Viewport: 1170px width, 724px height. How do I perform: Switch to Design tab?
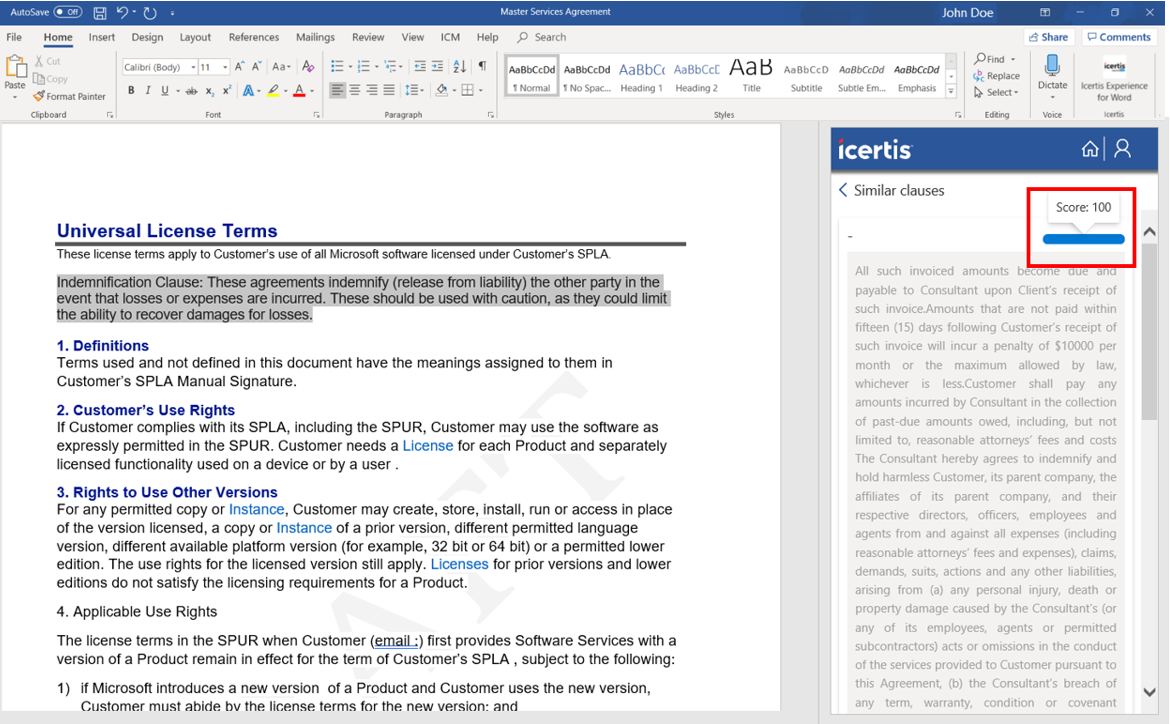147,37
